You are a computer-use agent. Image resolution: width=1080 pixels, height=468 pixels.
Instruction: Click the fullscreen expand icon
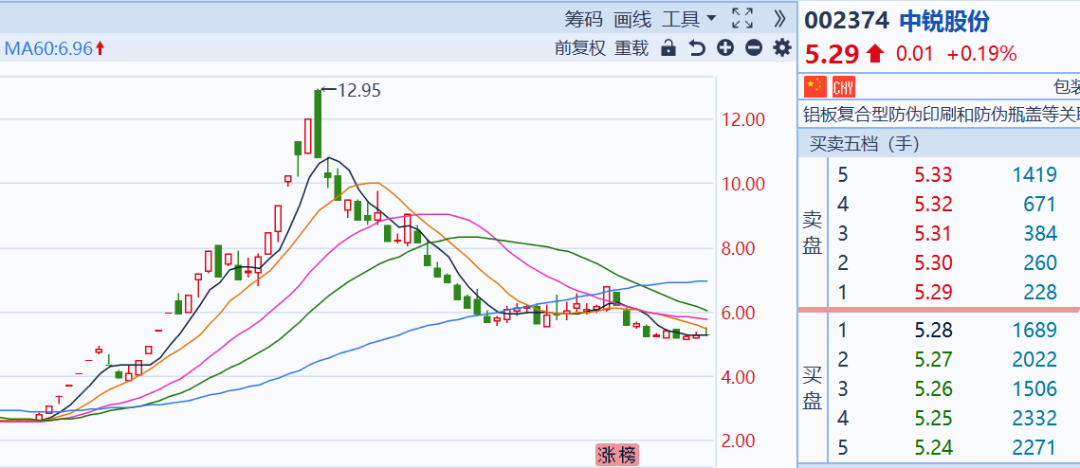(742, 19)
